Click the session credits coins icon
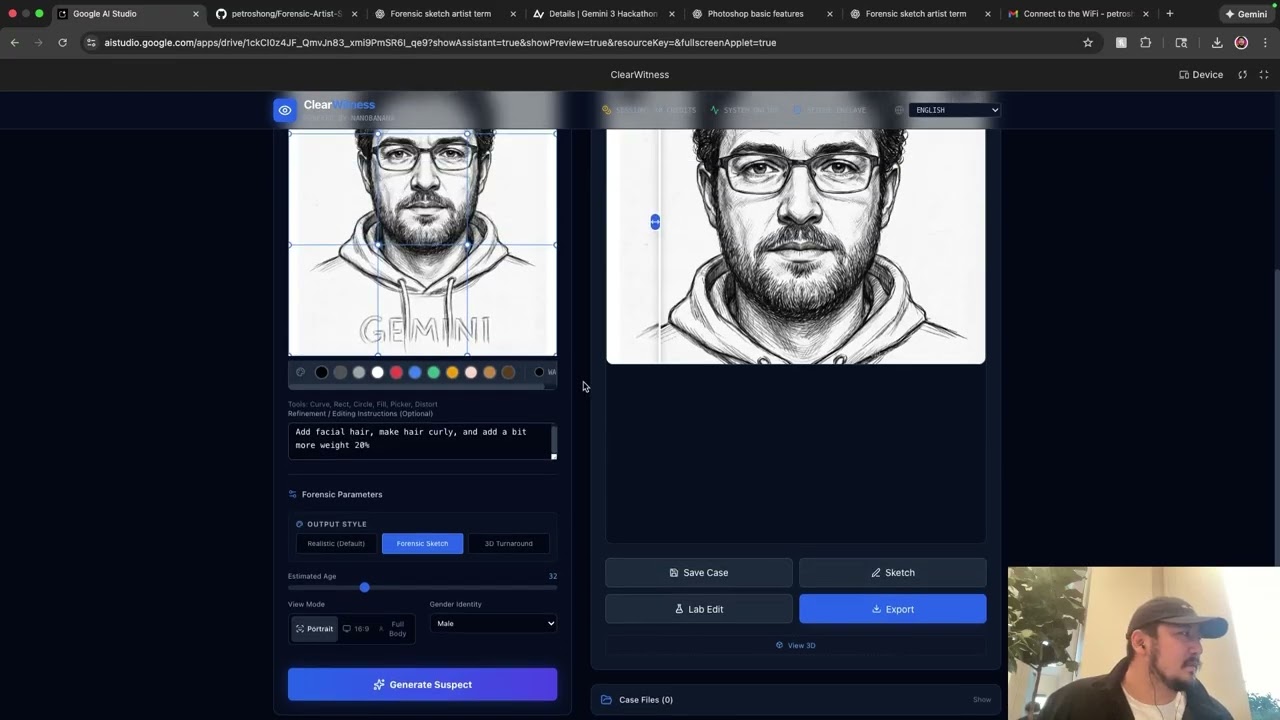1280x720 pixels. click(x=606, y=110)
